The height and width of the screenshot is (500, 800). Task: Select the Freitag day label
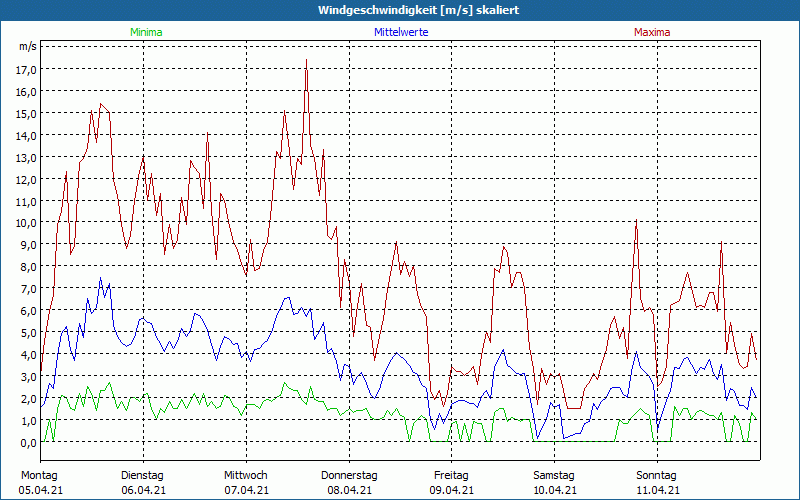point(451,475)
